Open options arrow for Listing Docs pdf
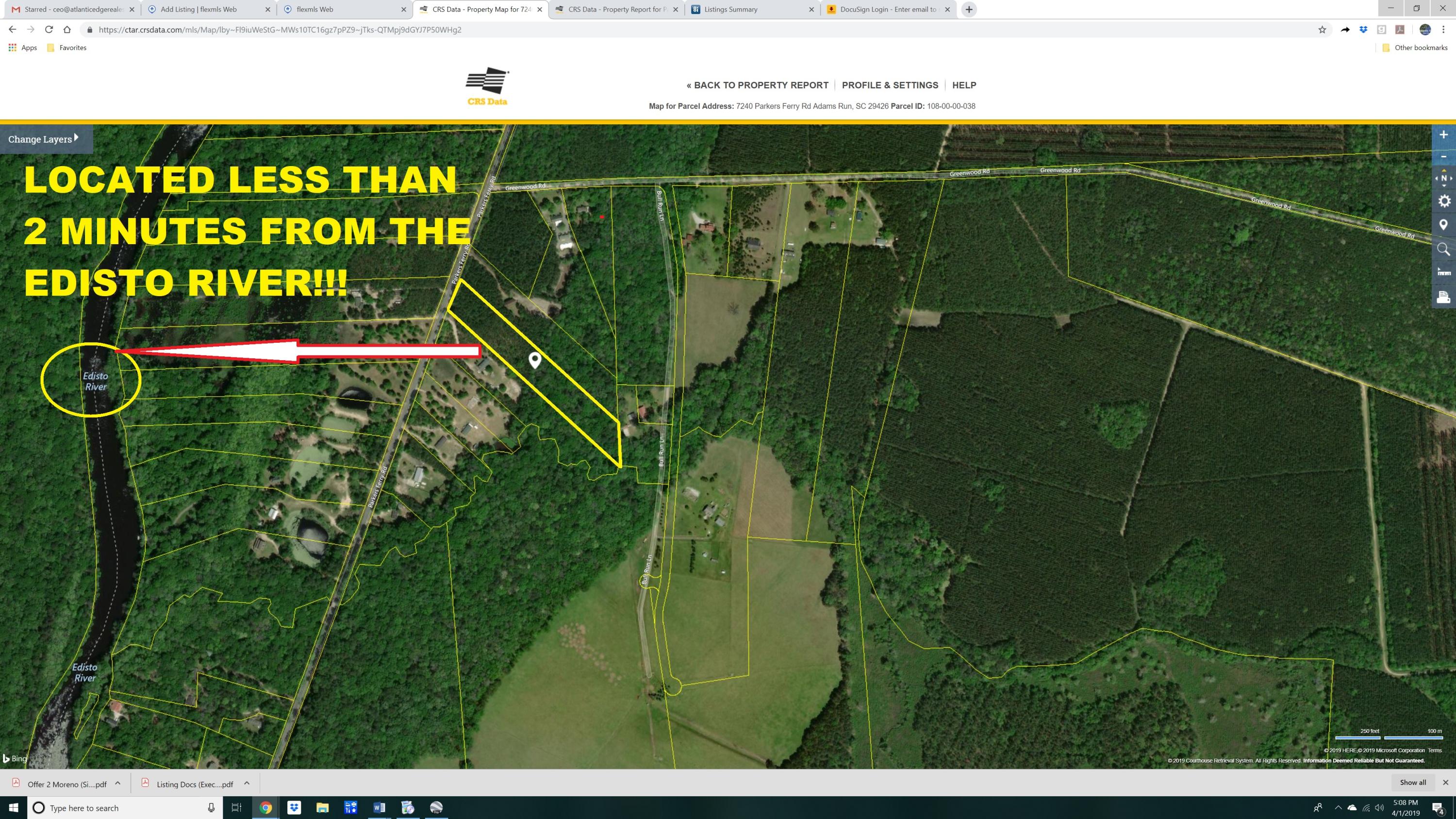This screenshot has height=819, width=1456. click(x=247, y=783)
